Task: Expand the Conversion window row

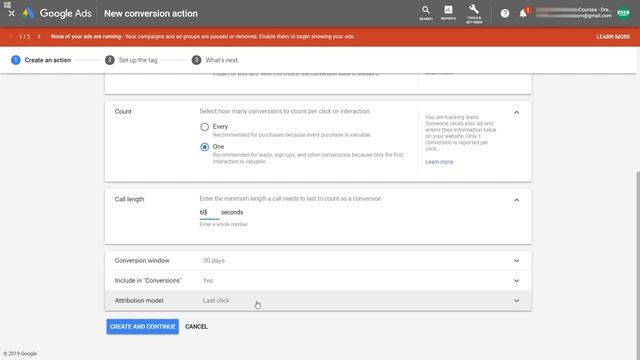Action: 318,260
